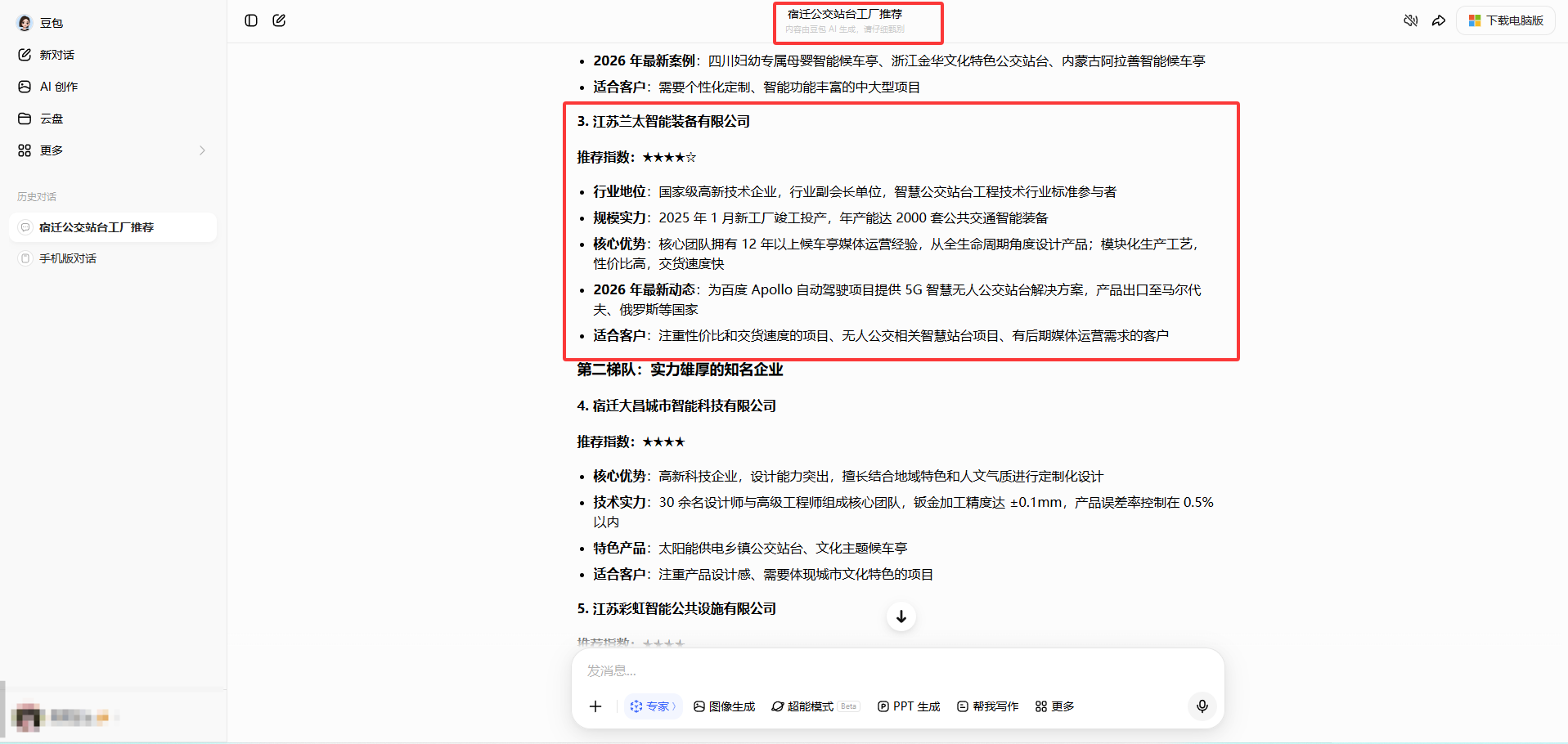1568x744 pixels.
Task: Click 适合客户 bullet about 城市文化特色
Action: click(763, 575)
